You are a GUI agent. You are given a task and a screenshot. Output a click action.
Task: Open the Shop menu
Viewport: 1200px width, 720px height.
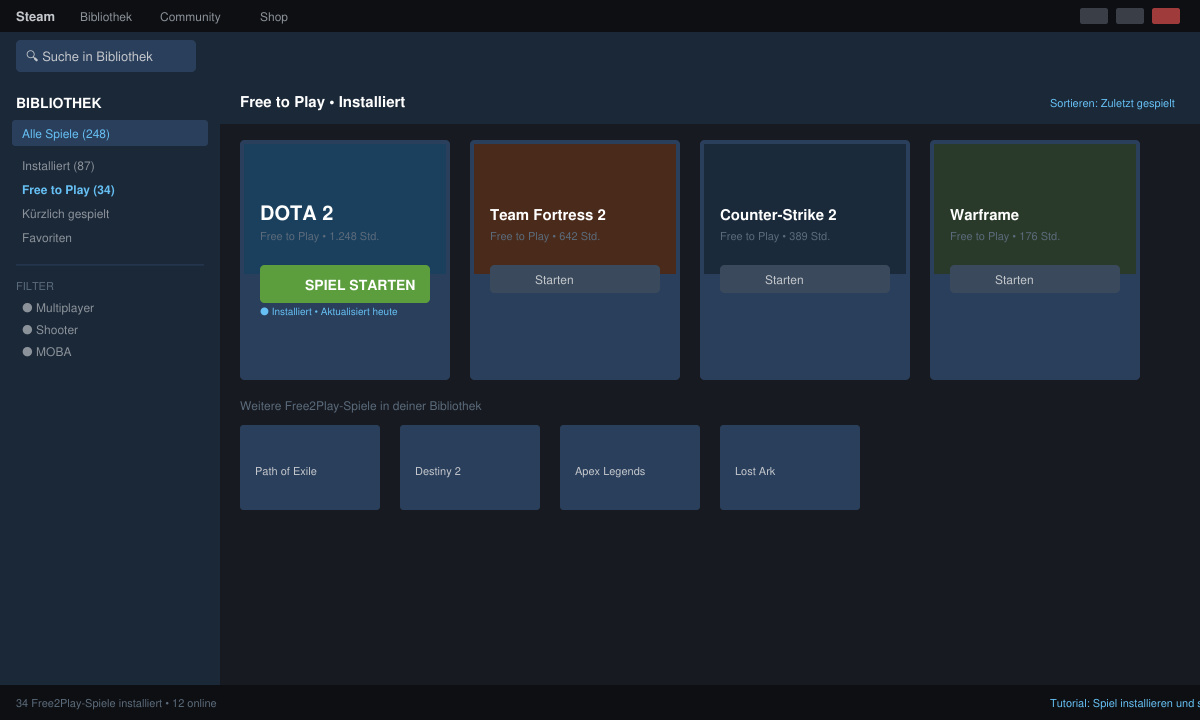(x=274, y=17)
